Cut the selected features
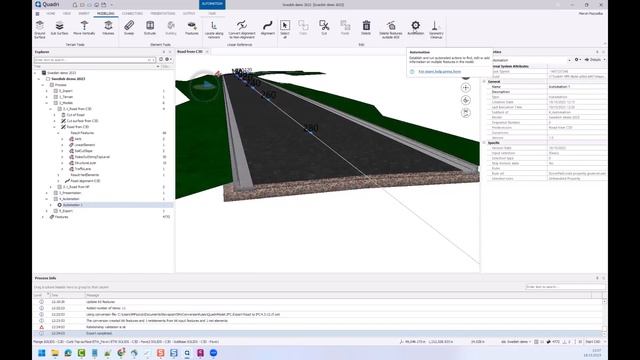 pos(324,28)
